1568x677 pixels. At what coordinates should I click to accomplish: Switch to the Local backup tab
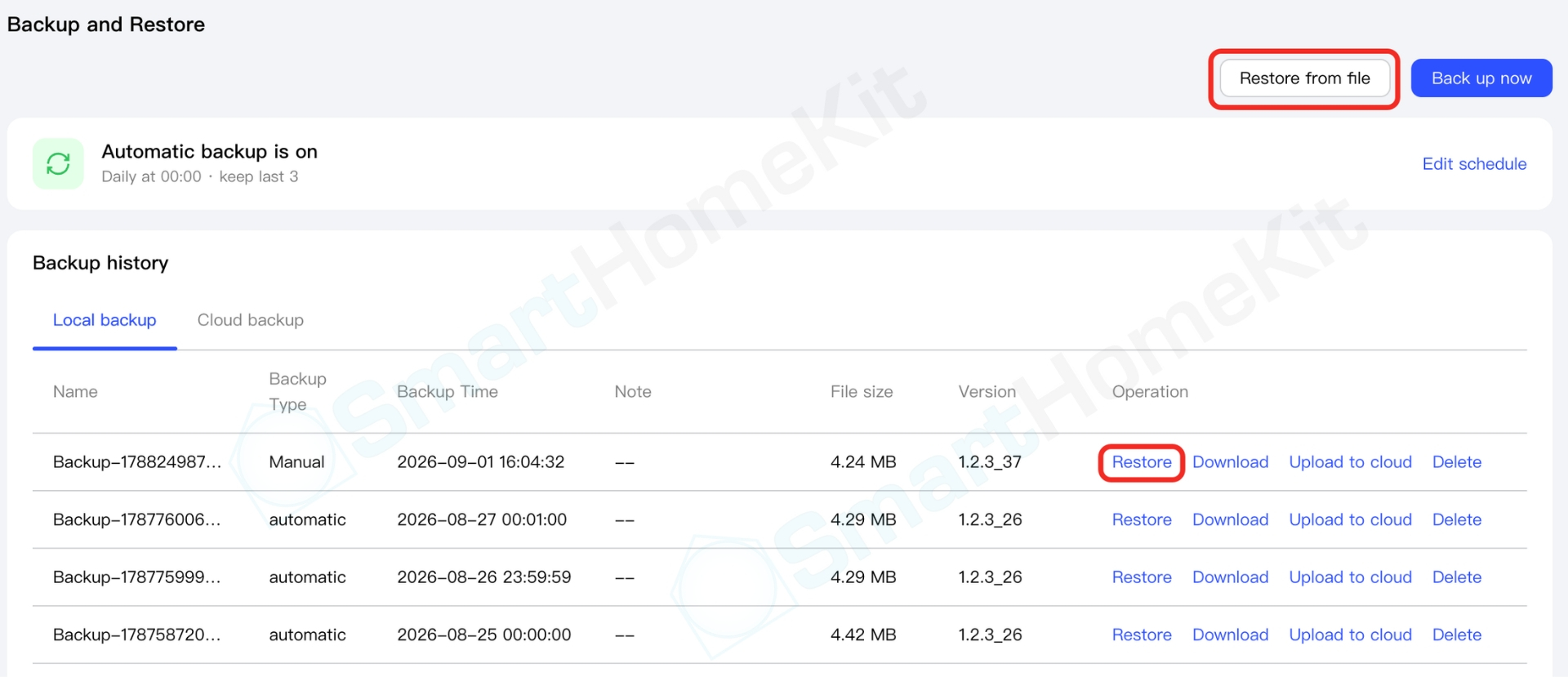pyautogui.click(x=105, y=320)
